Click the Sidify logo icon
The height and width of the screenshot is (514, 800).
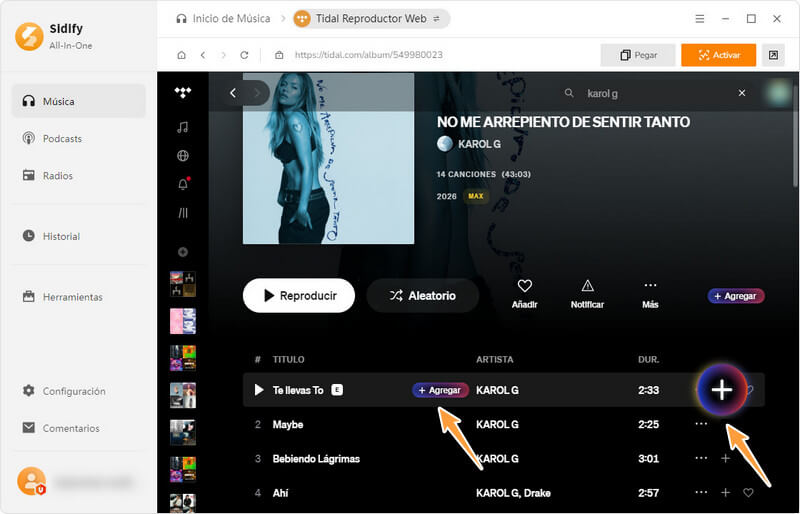point(29,36)
